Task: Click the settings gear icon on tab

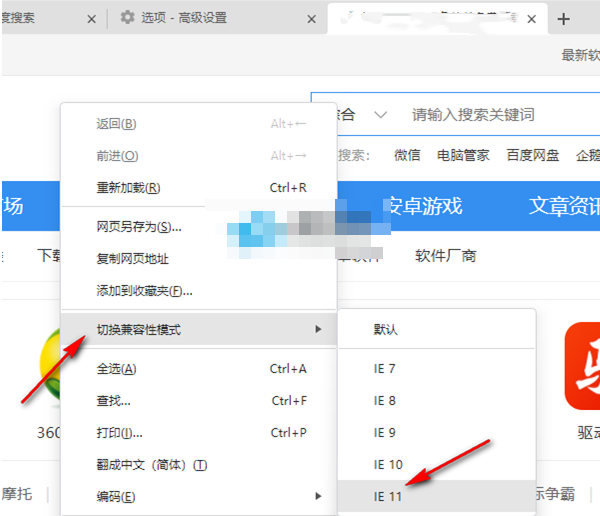Action: [127, 17]
